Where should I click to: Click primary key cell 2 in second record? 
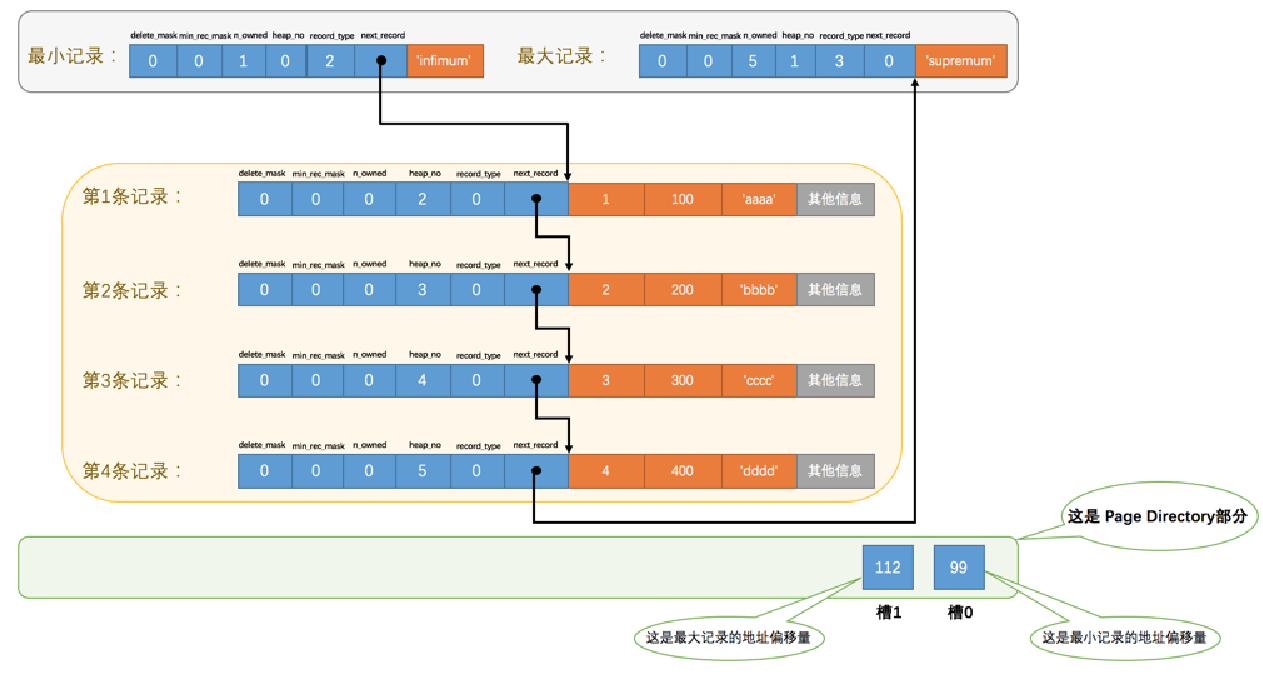(606, 289)
